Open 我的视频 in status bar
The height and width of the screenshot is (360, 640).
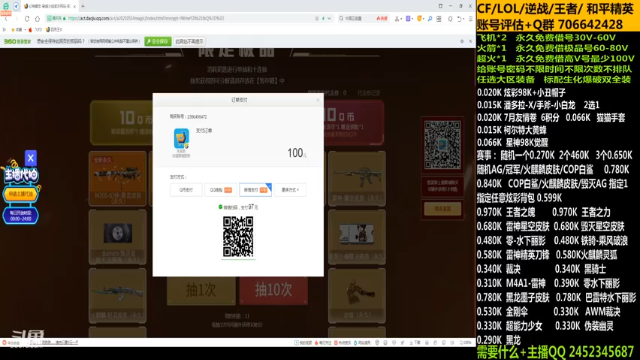pos(303,343)
